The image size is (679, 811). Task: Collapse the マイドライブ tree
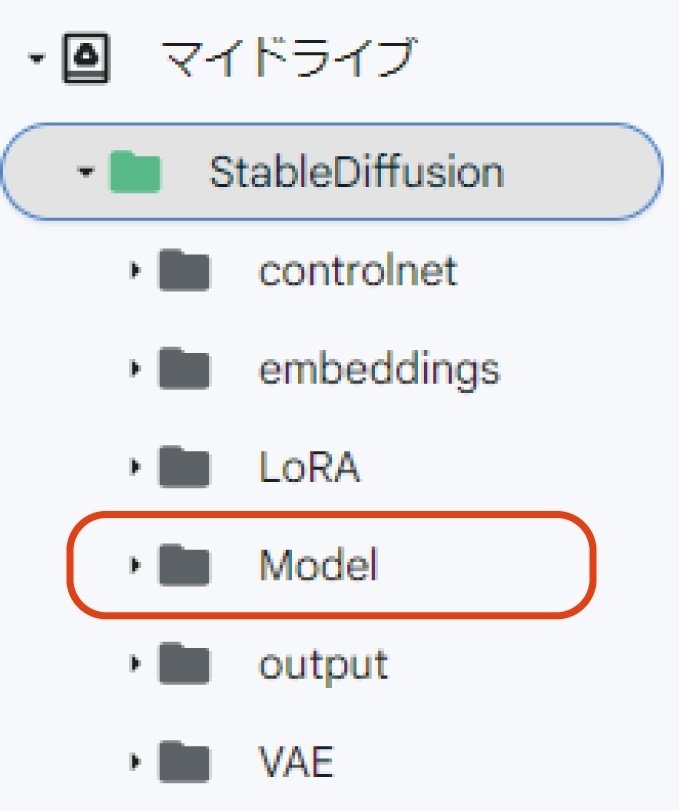tap(37, 60)
